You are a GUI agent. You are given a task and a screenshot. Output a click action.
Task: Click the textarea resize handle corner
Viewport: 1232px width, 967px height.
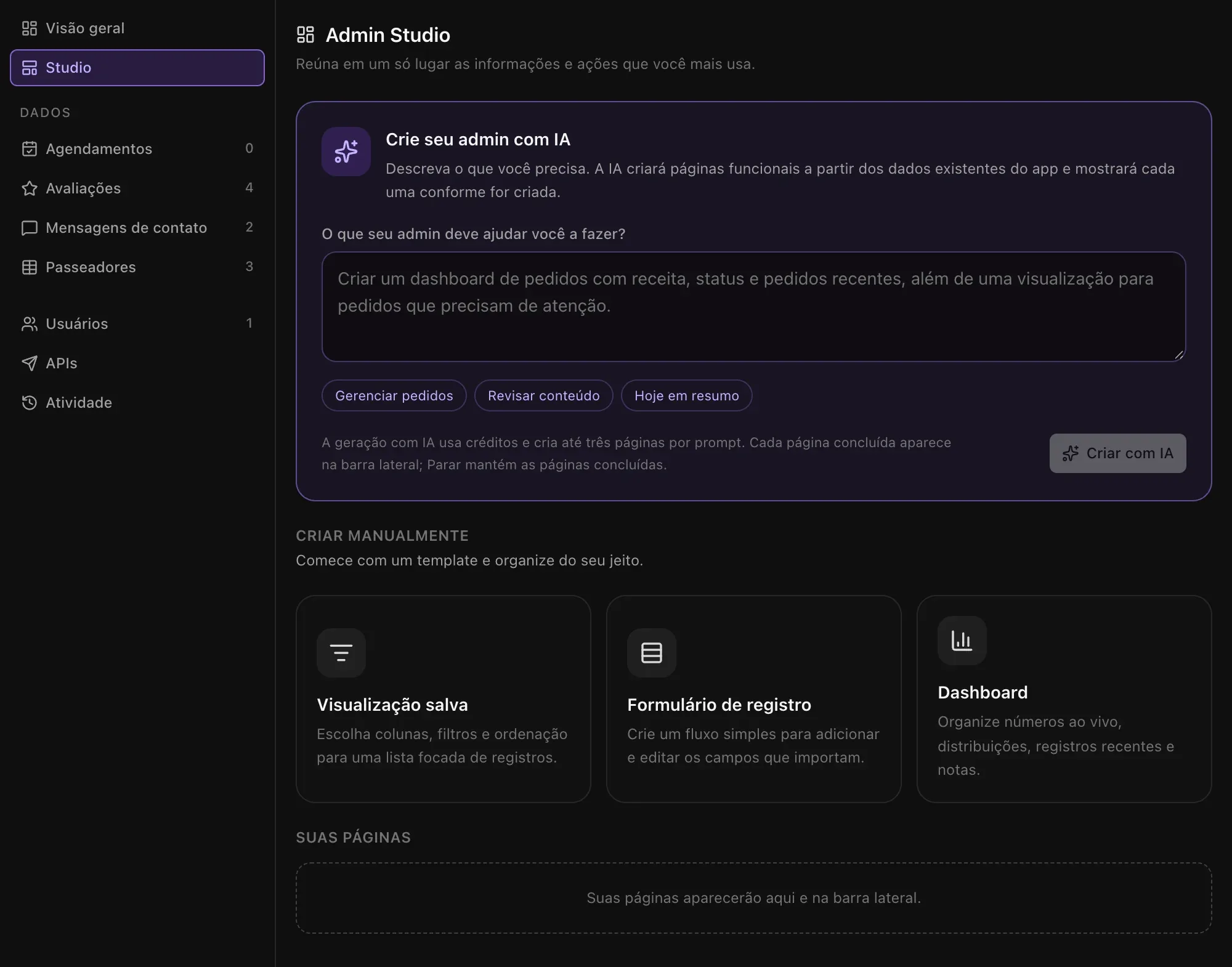1179,355
